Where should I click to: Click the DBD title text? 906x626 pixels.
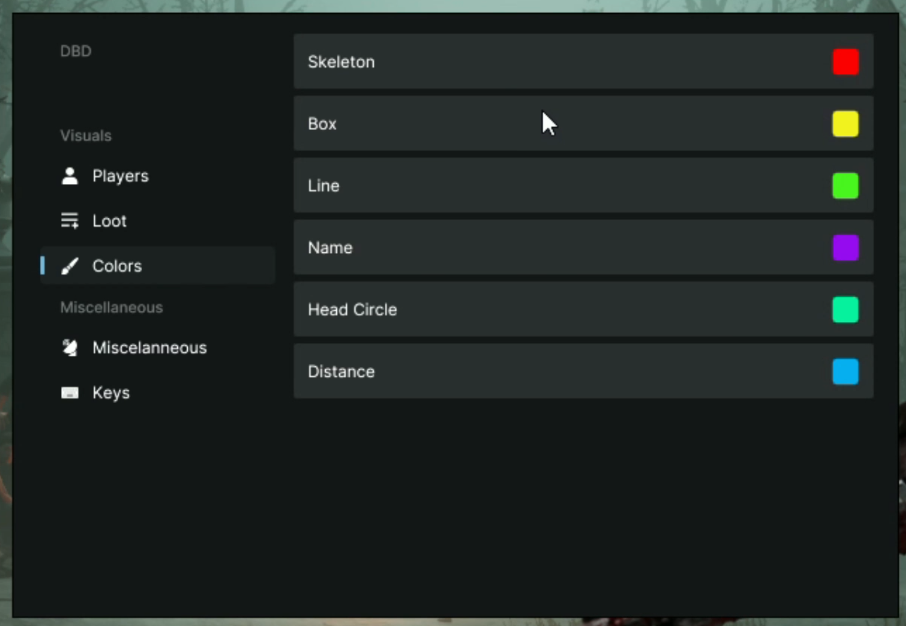[x=76, y=51]
